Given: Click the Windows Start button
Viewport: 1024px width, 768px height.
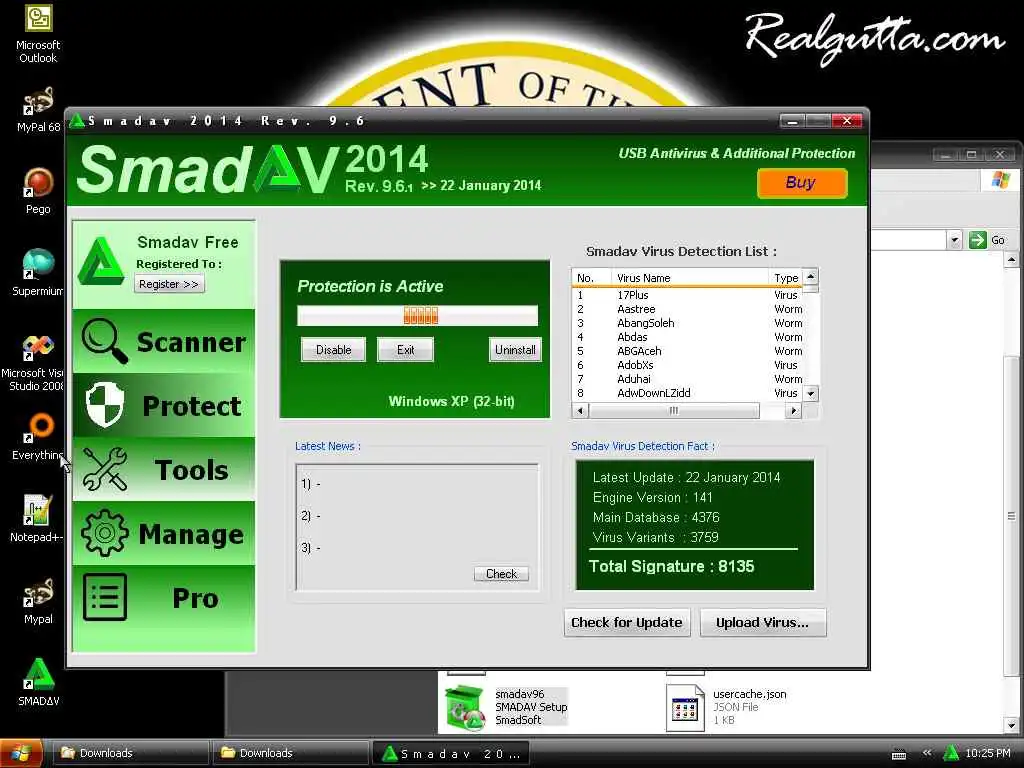Looking at the screenshot, I should [x=21, y=753].
